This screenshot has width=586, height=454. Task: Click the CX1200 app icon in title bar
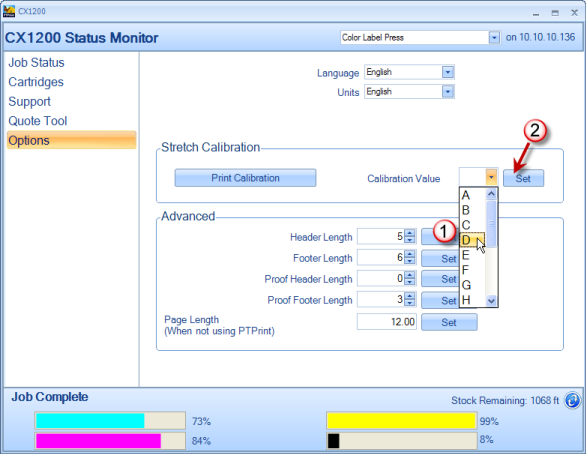(9, 11)
